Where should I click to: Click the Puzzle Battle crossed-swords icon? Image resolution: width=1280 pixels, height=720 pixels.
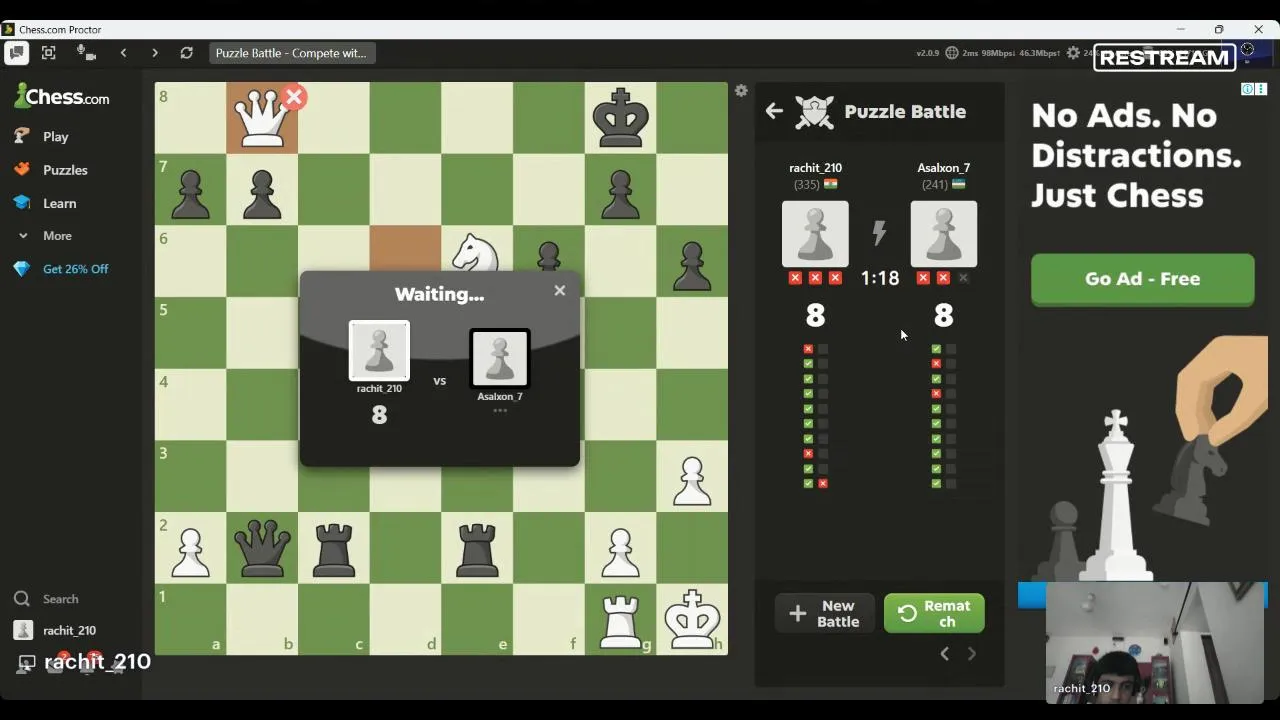(815, 112)
